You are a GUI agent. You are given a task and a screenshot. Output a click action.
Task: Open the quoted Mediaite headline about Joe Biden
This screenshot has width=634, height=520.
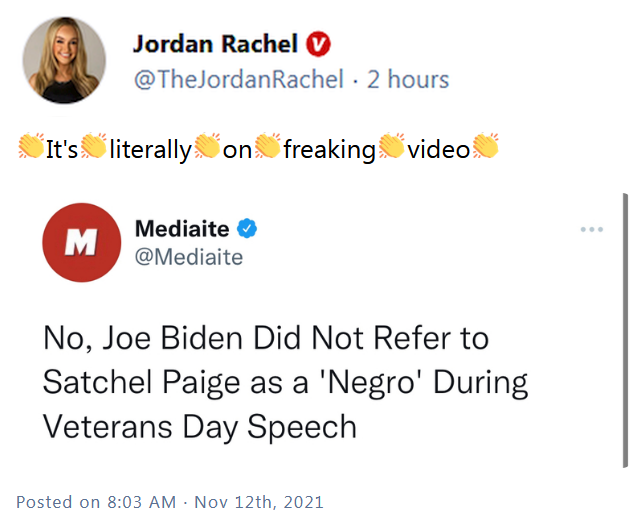pos(285,382)
